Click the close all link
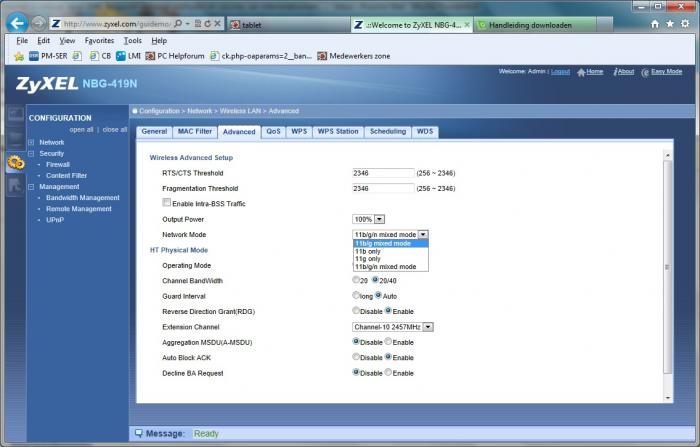This screenshot has height=447, width=700. tap(115, 130)
